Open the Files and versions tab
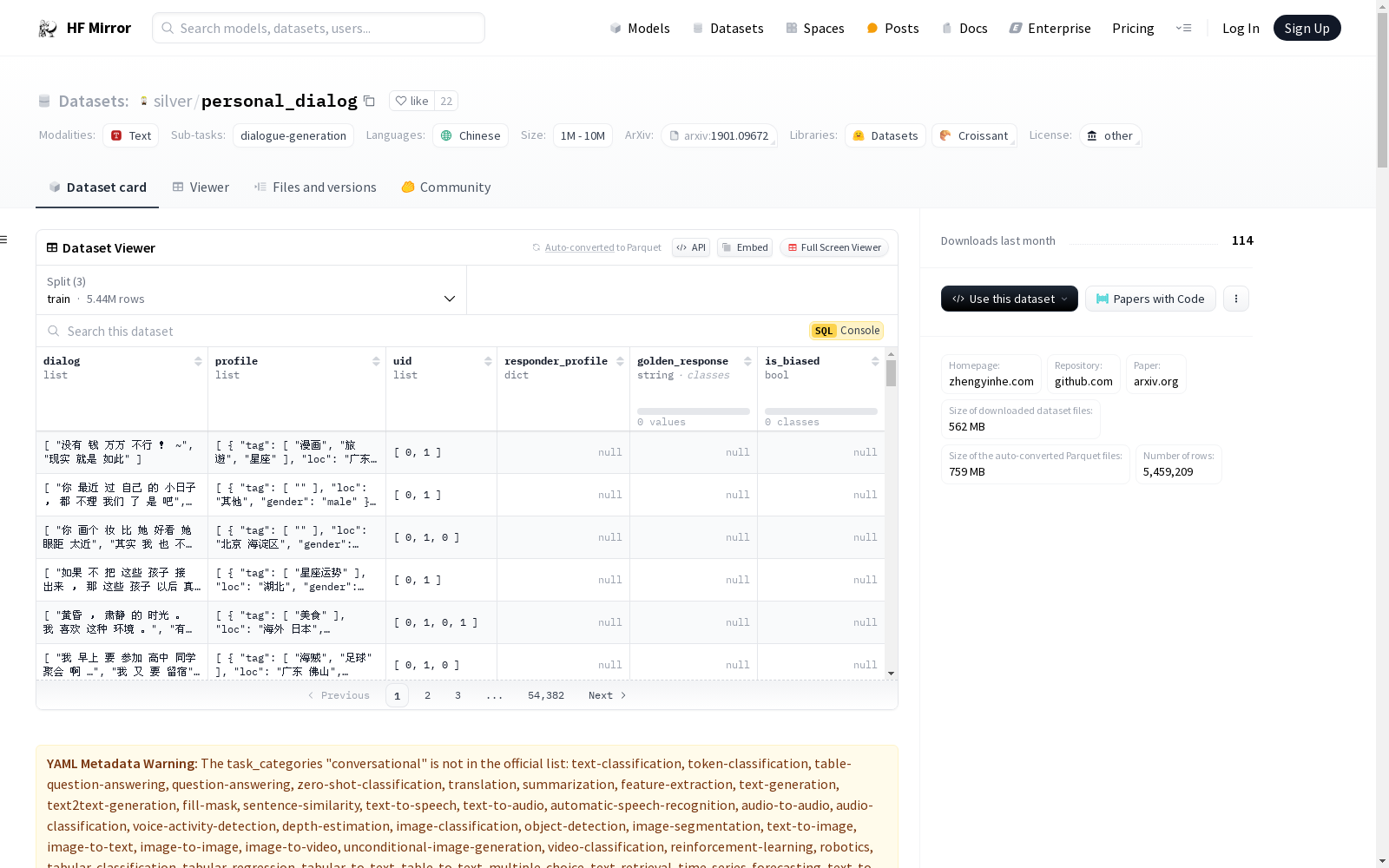 point(315,187)
